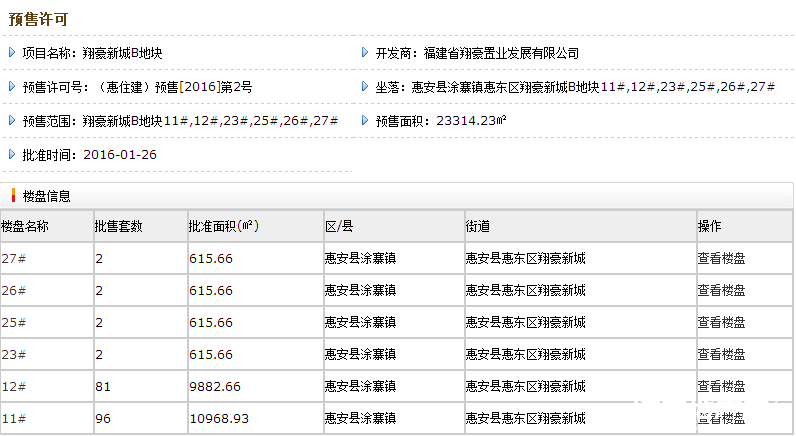This screenshot has width=796, height=436.
Task: Click the orange bar icon beside 楼盘信息
Action: pyautogui.click(x=13, y=196)
